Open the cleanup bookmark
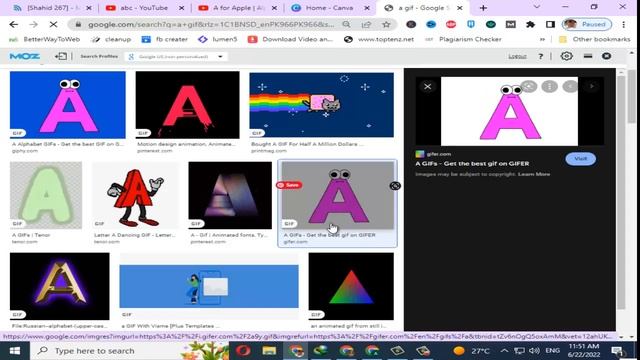Image resolution: width=640 pixels, height=360 pixels. [111, 40]
